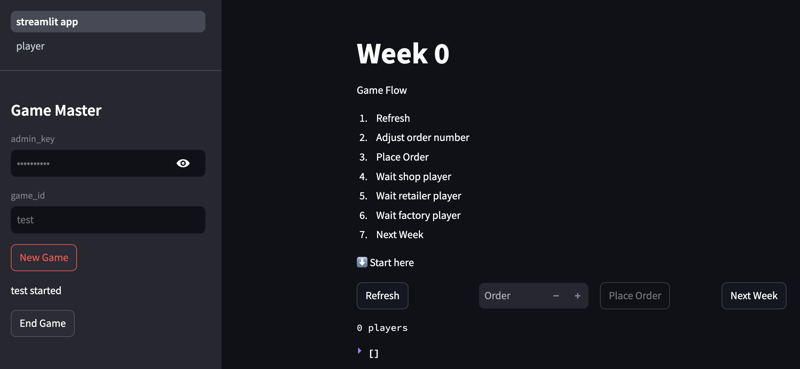Viewport: 800px width, 369px height.
Task: Open the streamlit app page in sidebar
Action: (108, 22)
